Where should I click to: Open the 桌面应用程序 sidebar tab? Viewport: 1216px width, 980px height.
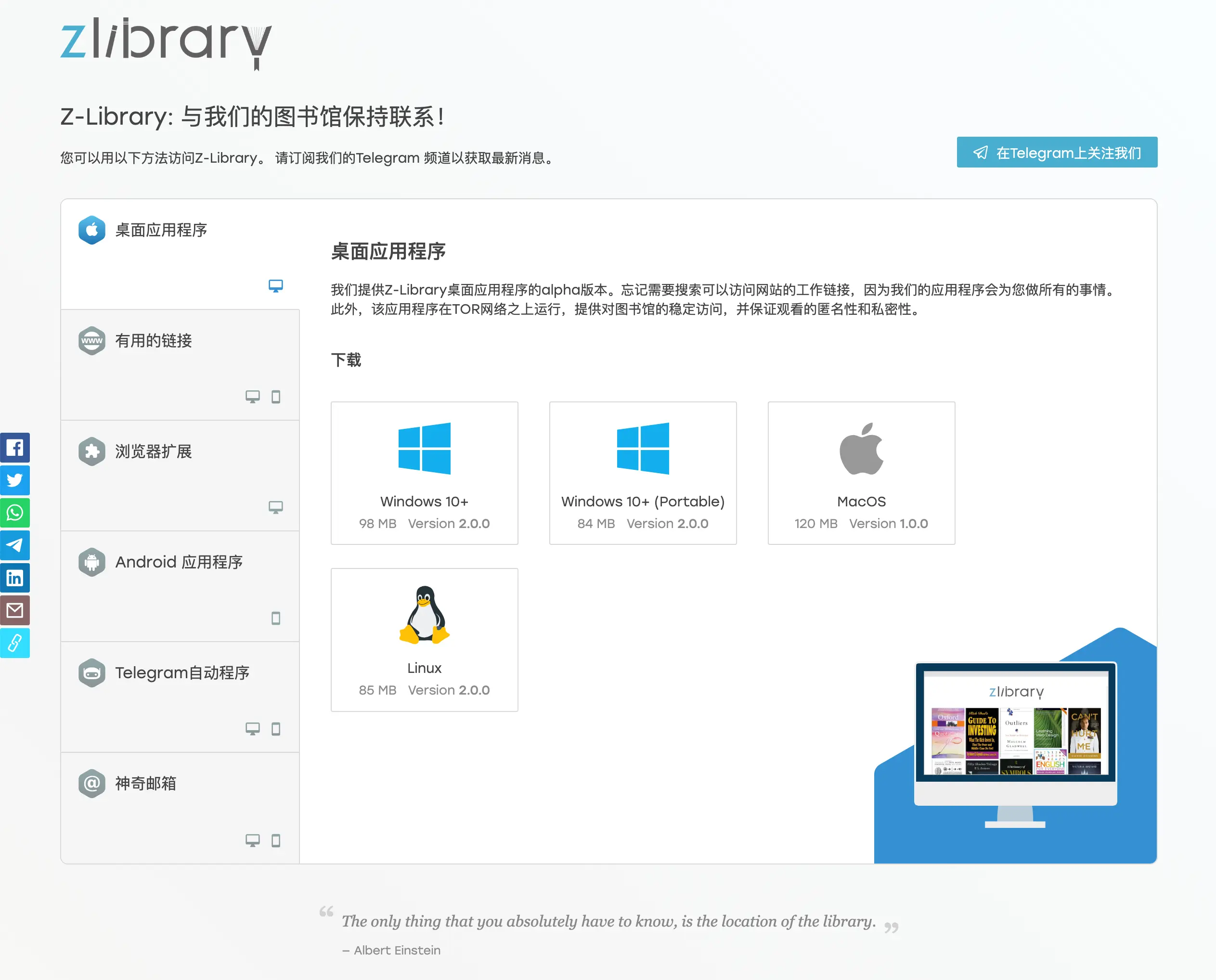(180, 255)
